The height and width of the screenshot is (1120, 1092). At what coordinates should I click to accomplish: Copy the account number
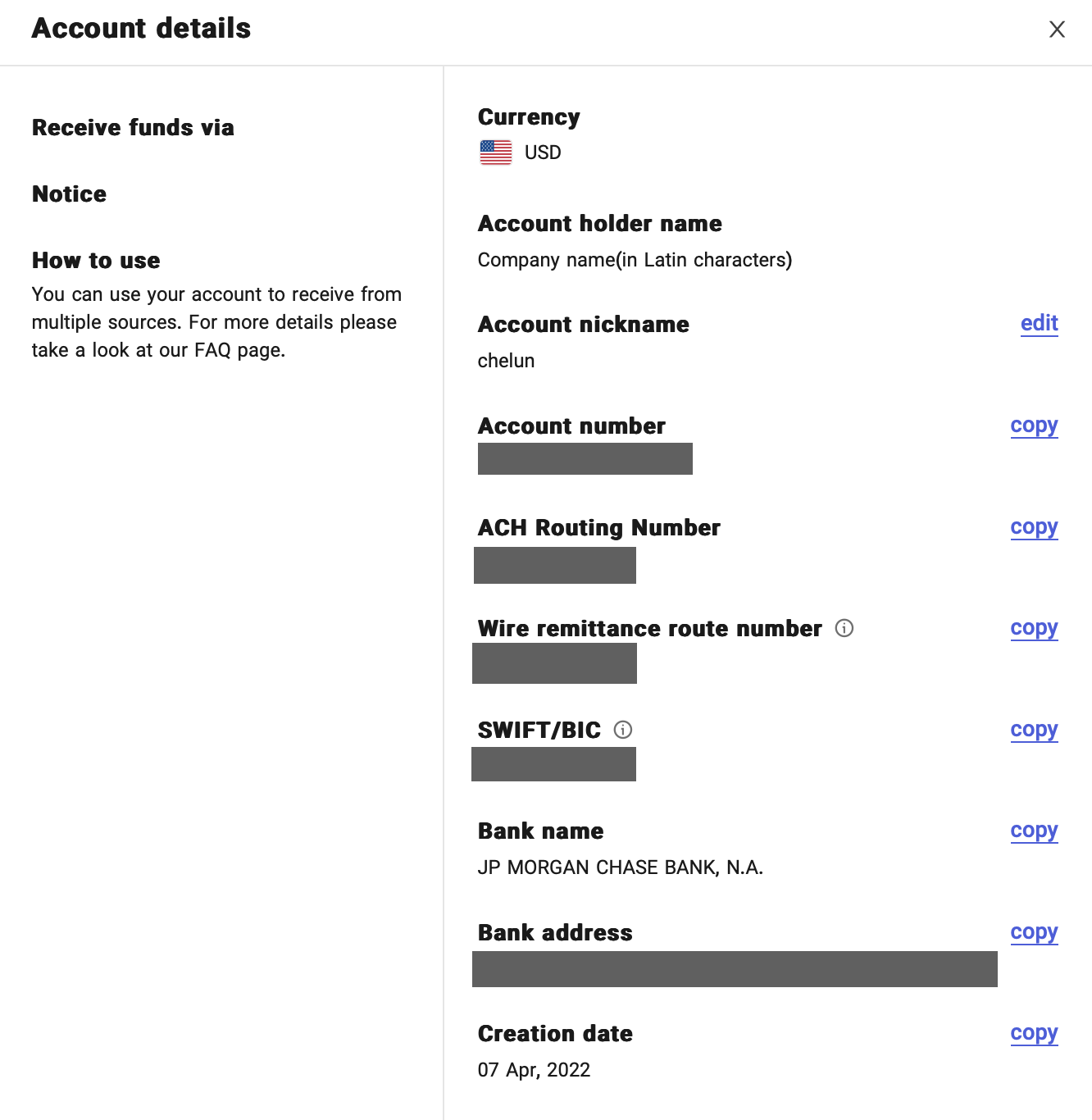tap(1034, 426)
